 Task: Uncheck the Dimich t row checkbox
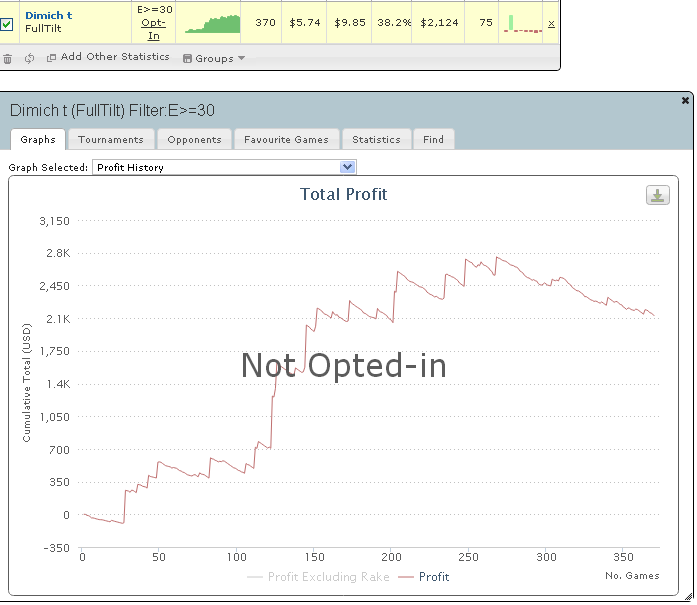[6, 24]
